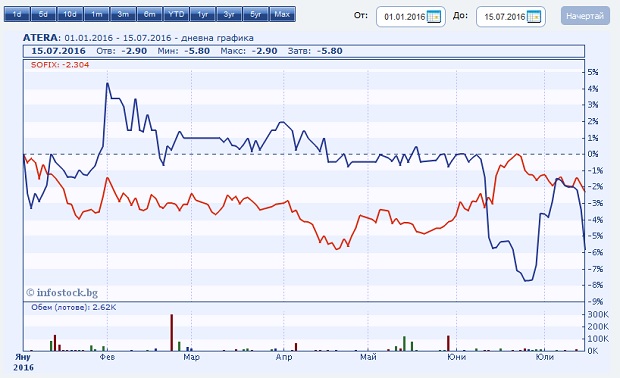Open calendar picker for start date

point(434,17)
